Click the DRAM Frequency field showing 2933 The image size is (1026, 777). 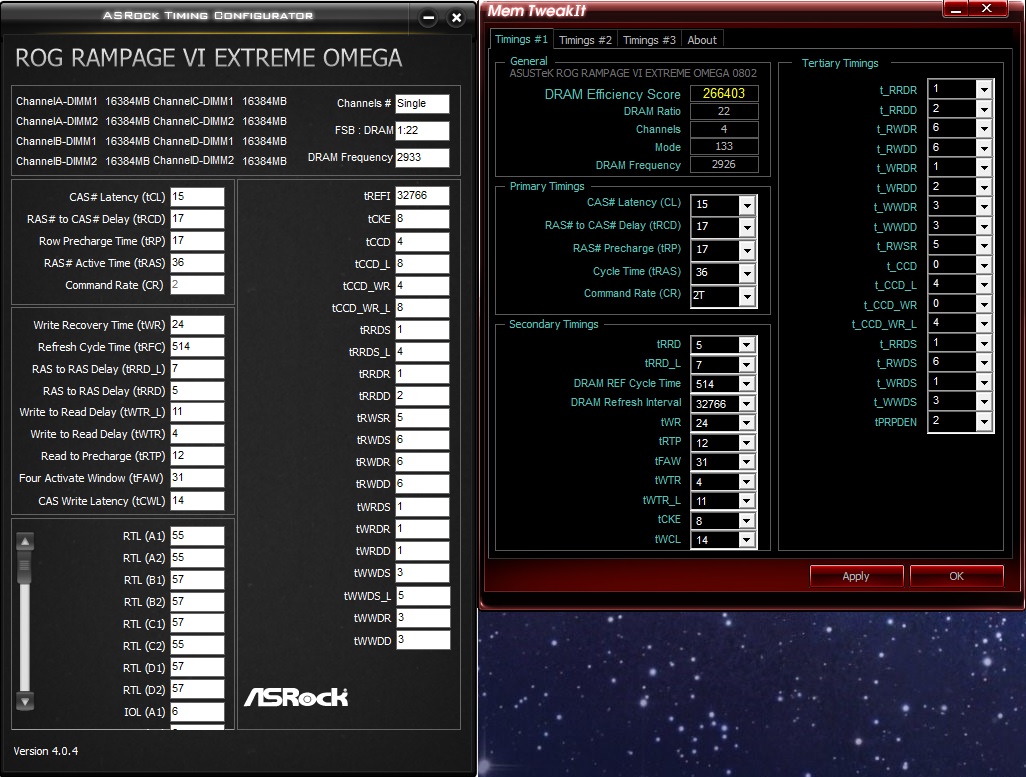pos(422,158)
